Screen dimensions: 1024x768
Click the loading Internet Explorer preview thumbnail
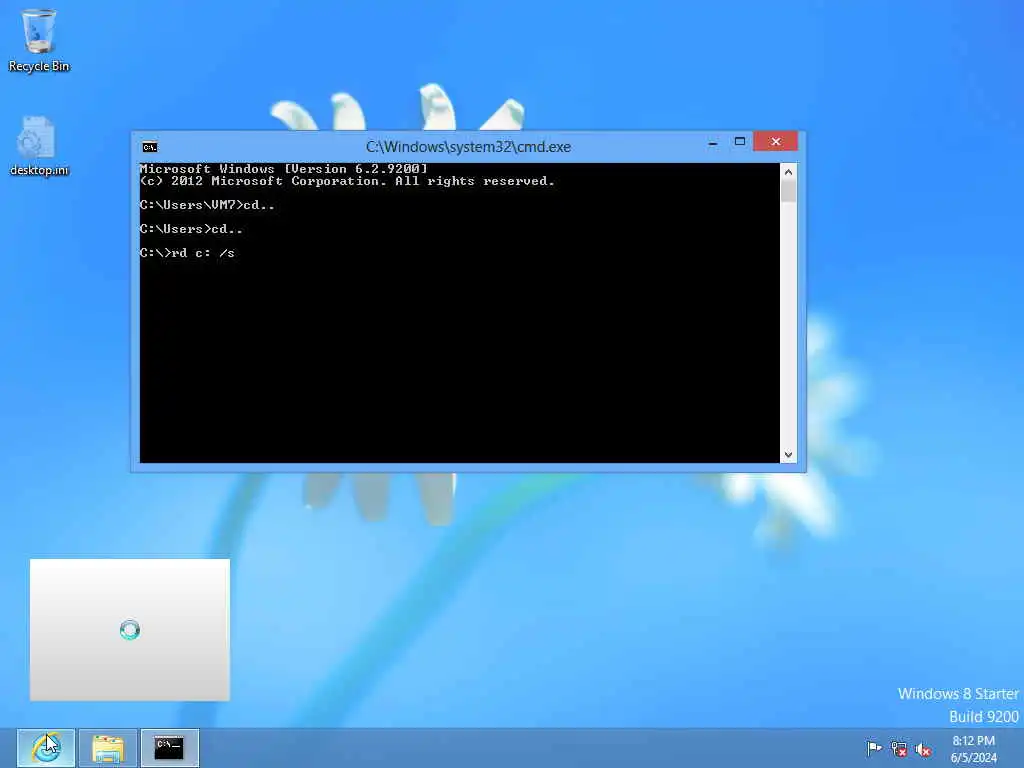[x=129, y=630]
